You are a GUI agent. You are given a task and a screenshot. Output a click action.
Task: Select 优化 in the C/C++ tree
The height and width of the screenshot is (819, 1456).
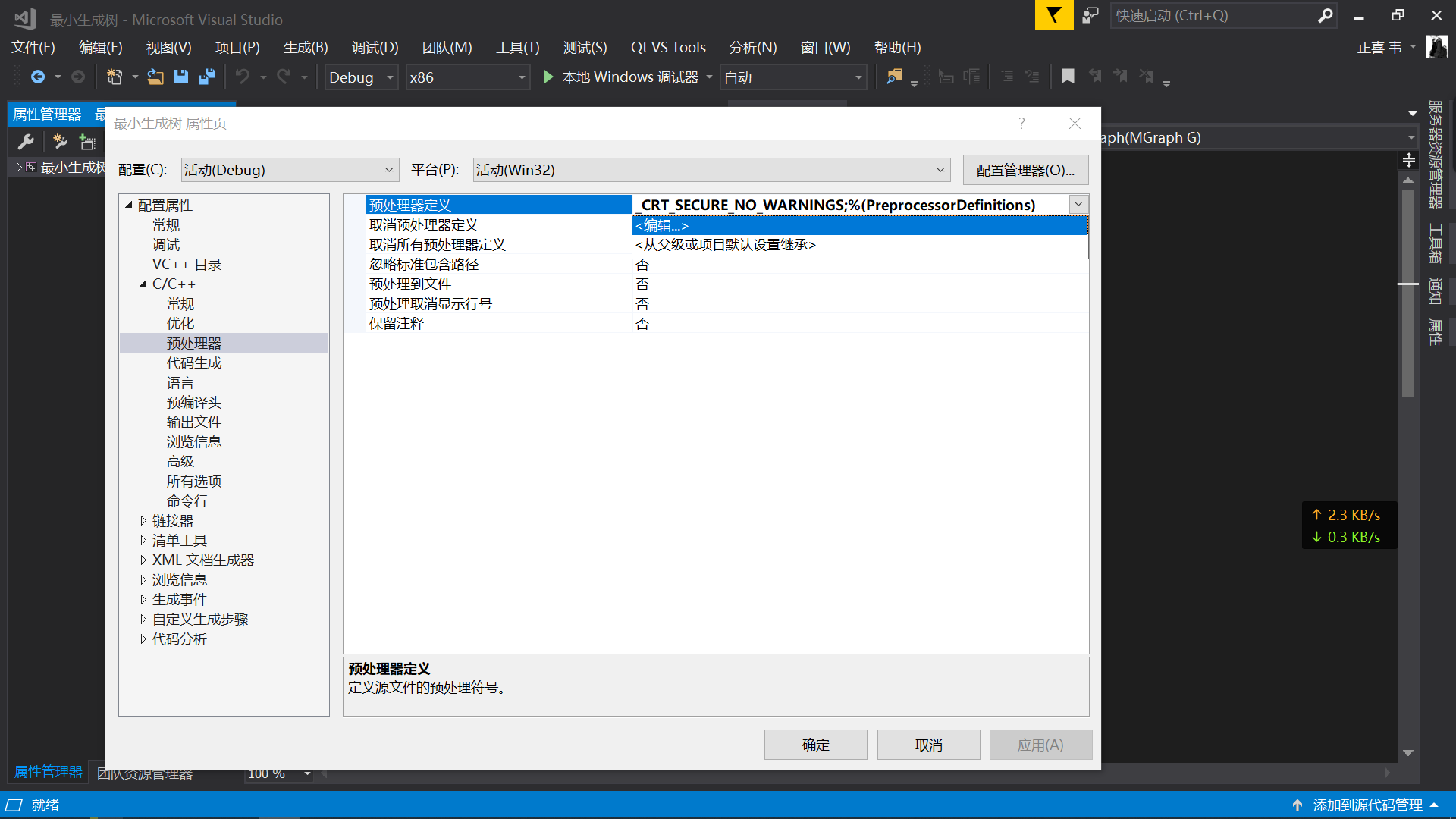click(180, 323)
